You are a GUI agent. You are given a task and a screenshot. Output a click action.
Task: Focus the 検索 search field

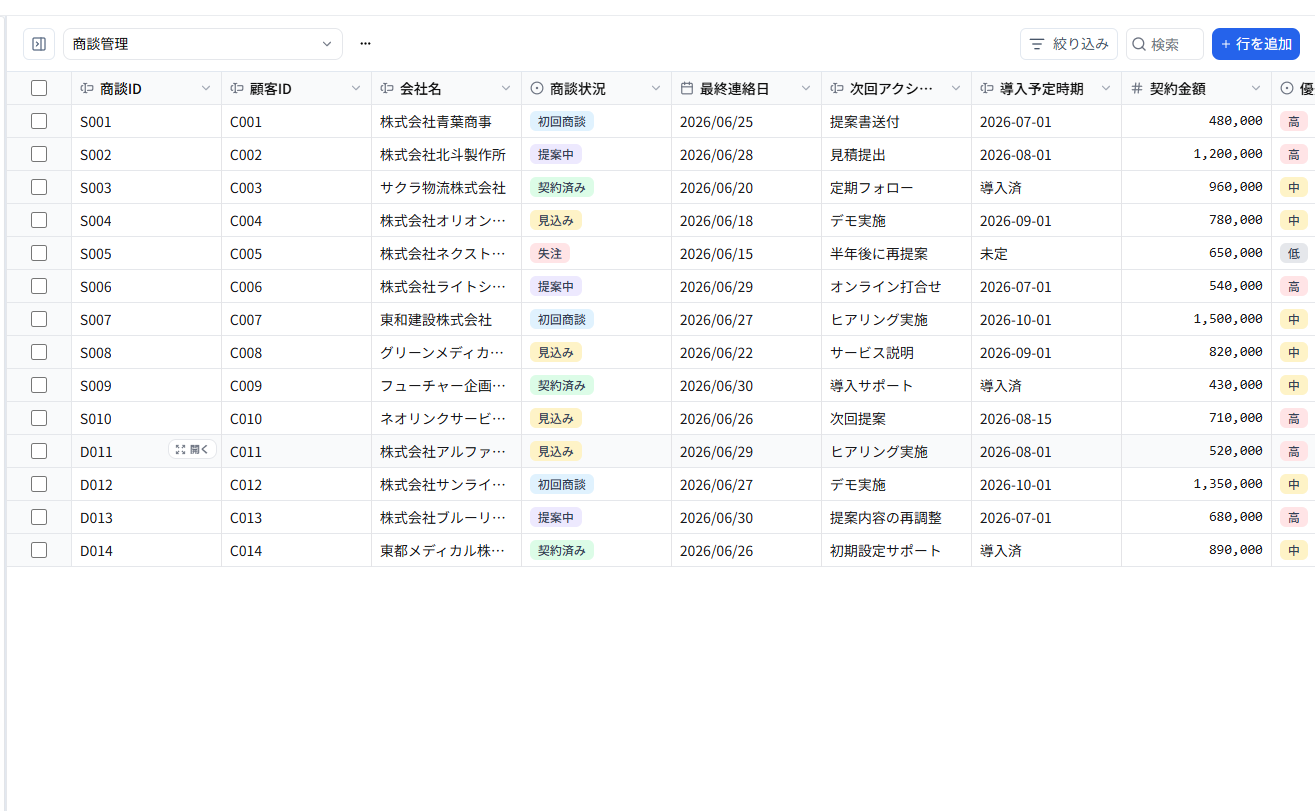click(1165, 44)
